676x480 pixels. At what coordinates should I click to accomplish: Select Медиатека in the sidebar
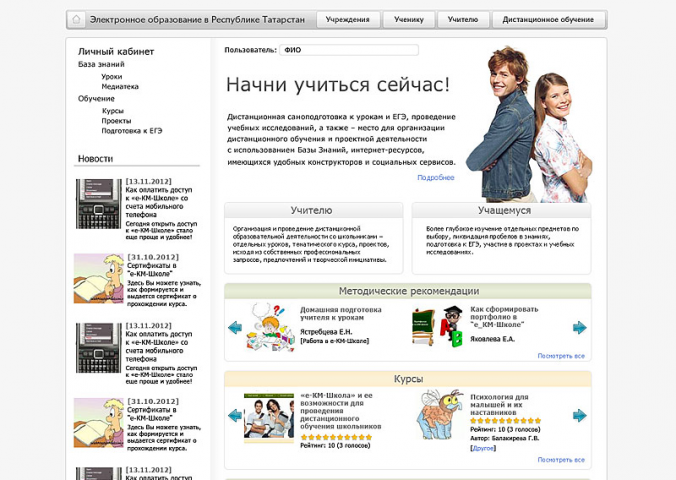click(x=120, y=86)
